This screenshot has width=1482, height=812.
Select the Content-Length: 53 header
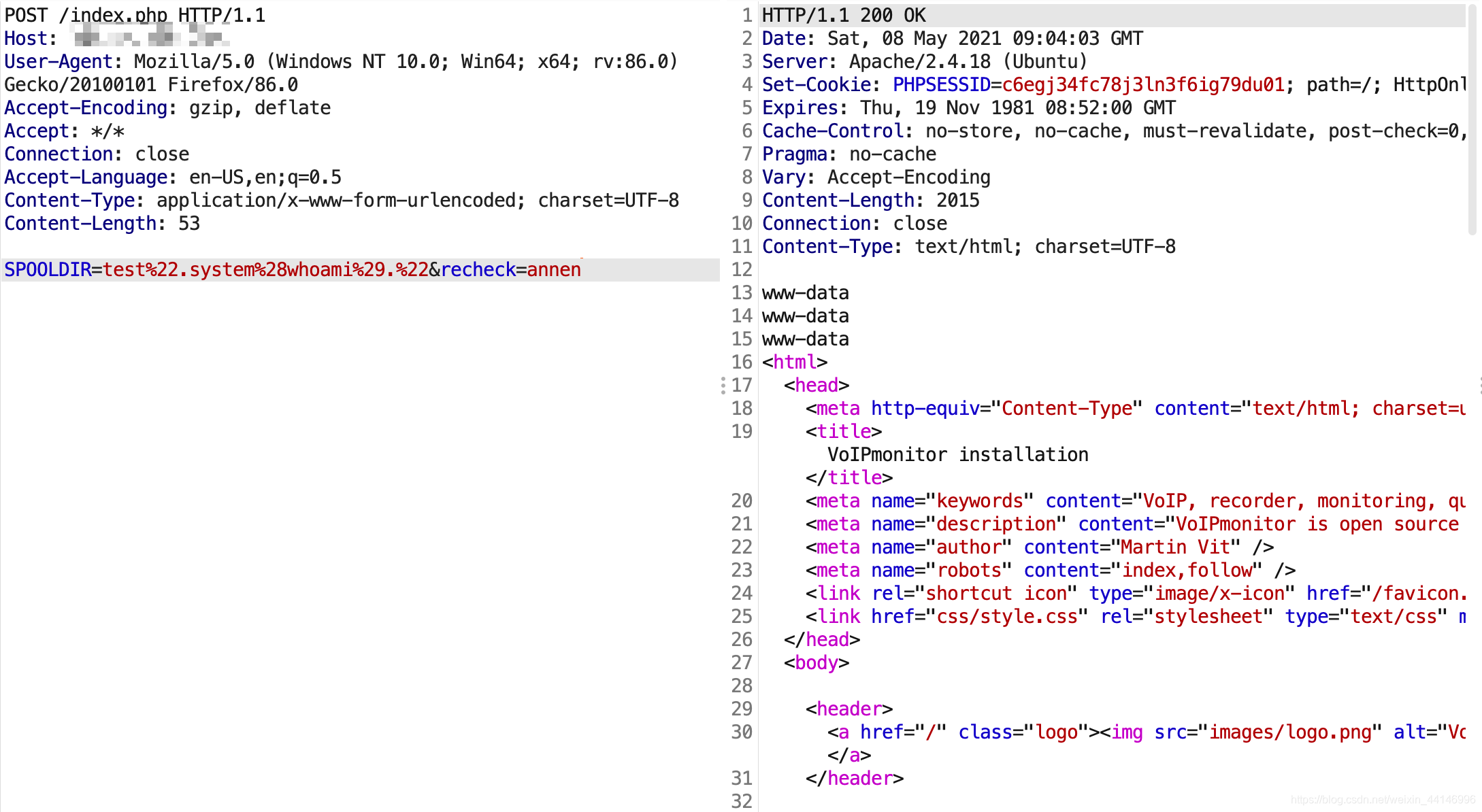coord(102,223)
